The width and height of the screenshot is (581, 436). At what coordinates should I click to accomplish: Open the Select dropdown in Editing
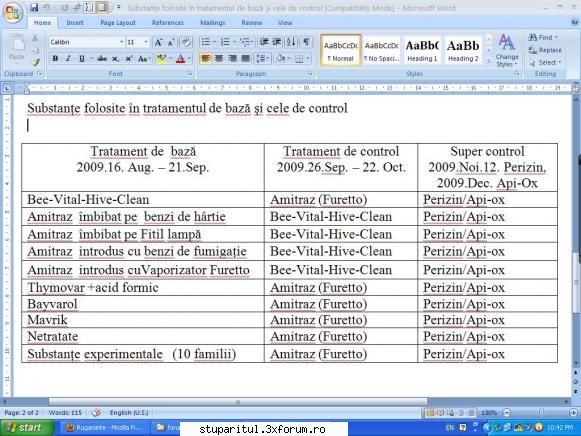pos(545,63)
